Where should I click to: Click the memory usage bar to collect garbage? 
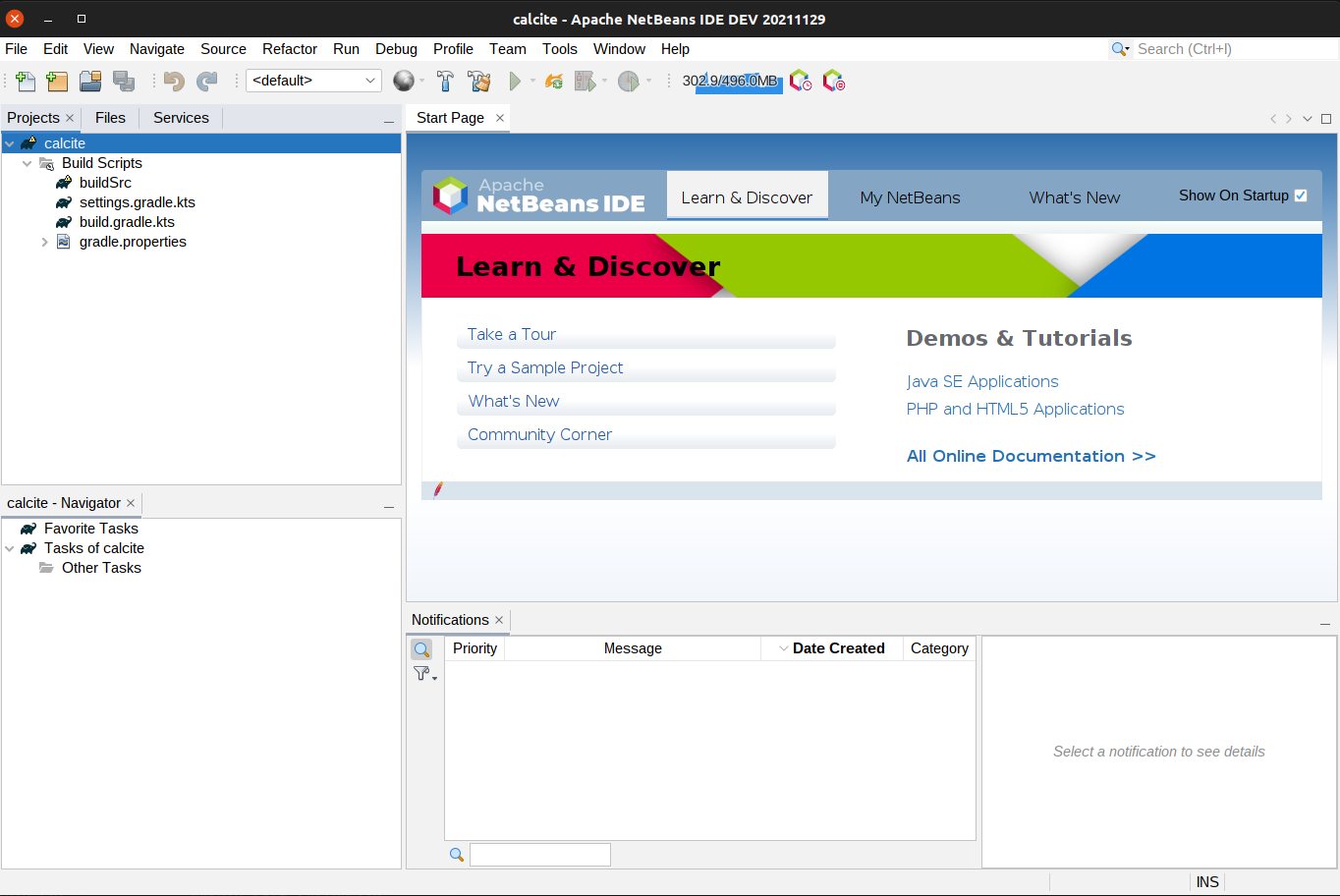point(732,82)
